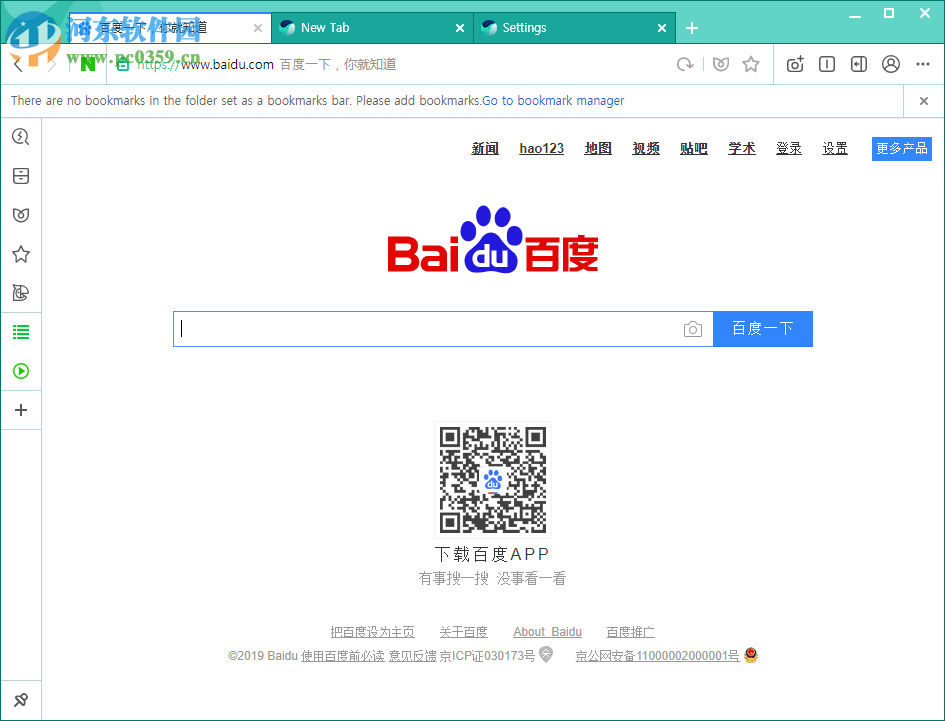Click the Baidu app QR code
The image size is (945, 721).
pyautogui.click(x=493, y=480)
